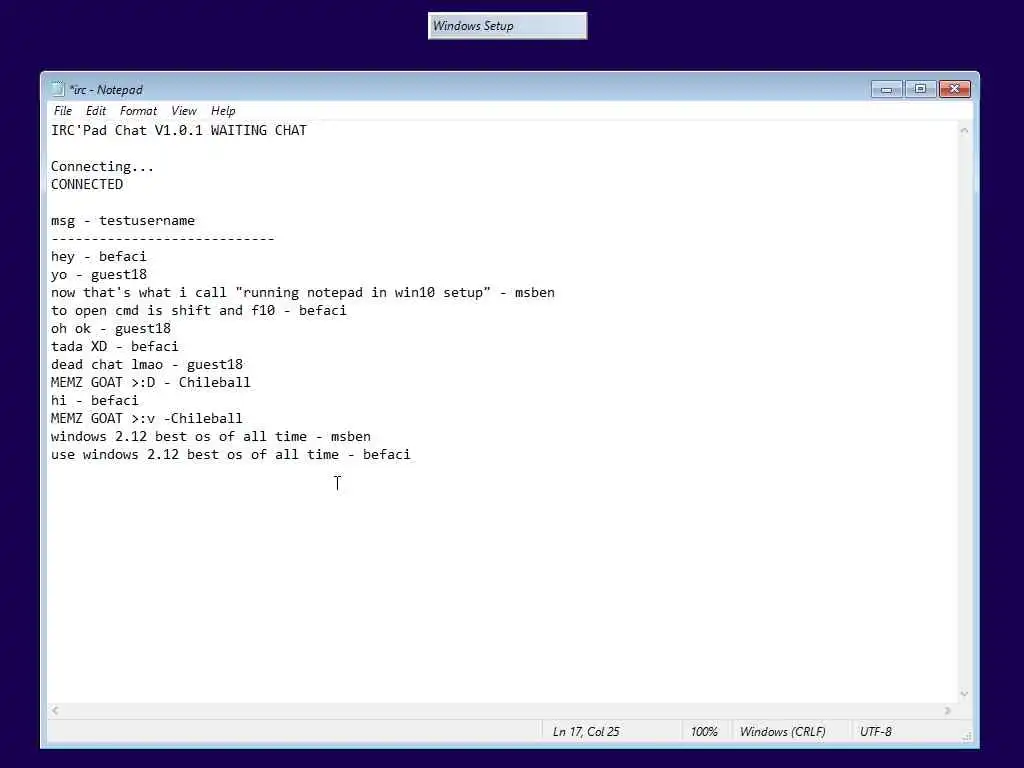This screenshot has height=768, width=1024.
Task: Open the View menu
Action: click(x=184, y=111)
